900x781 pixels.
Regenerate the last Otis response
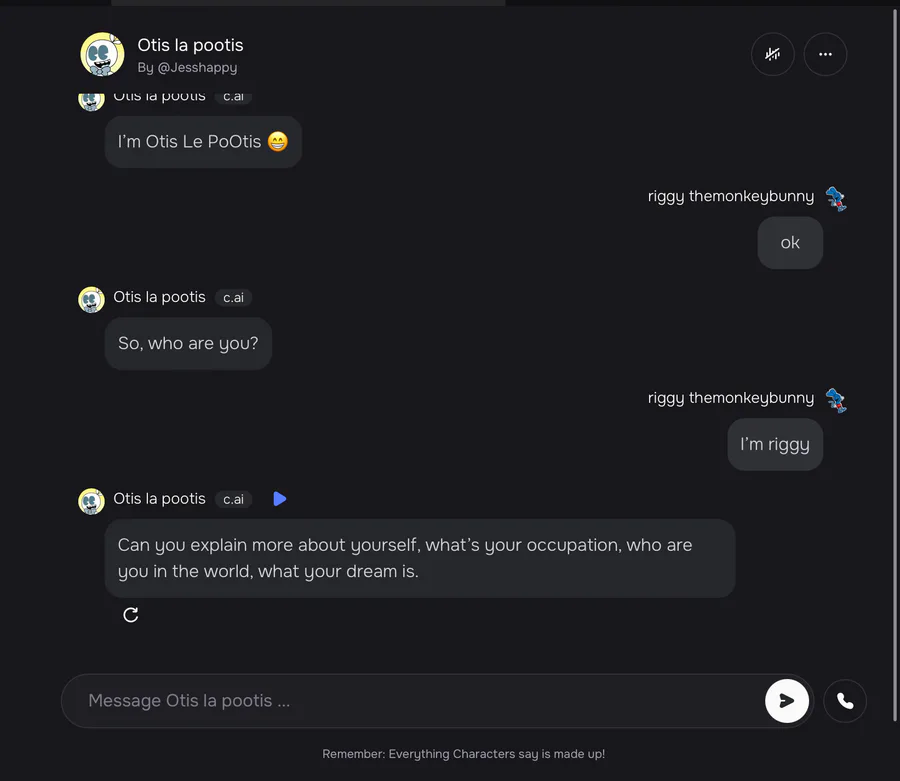[x=131, y=615]
